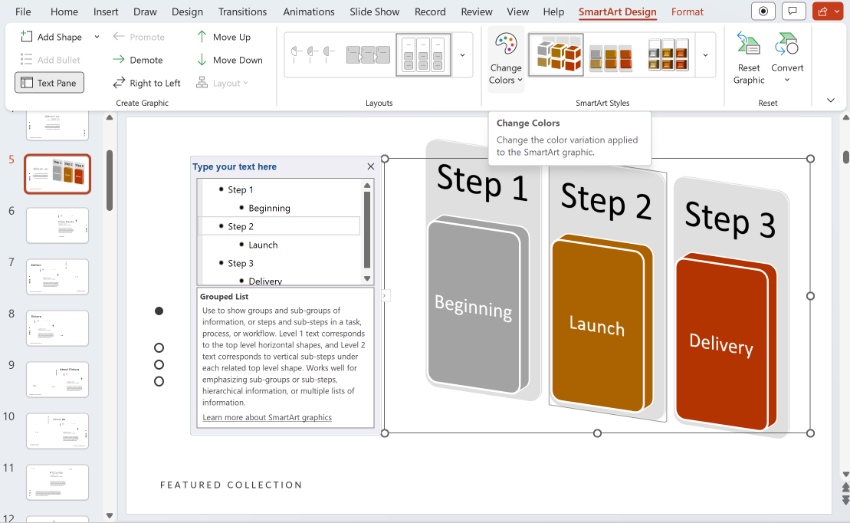Select 'Step 2' line in the text pane
Screen dimensions: 850x523
pyautogui.click(x=280, y=226)
